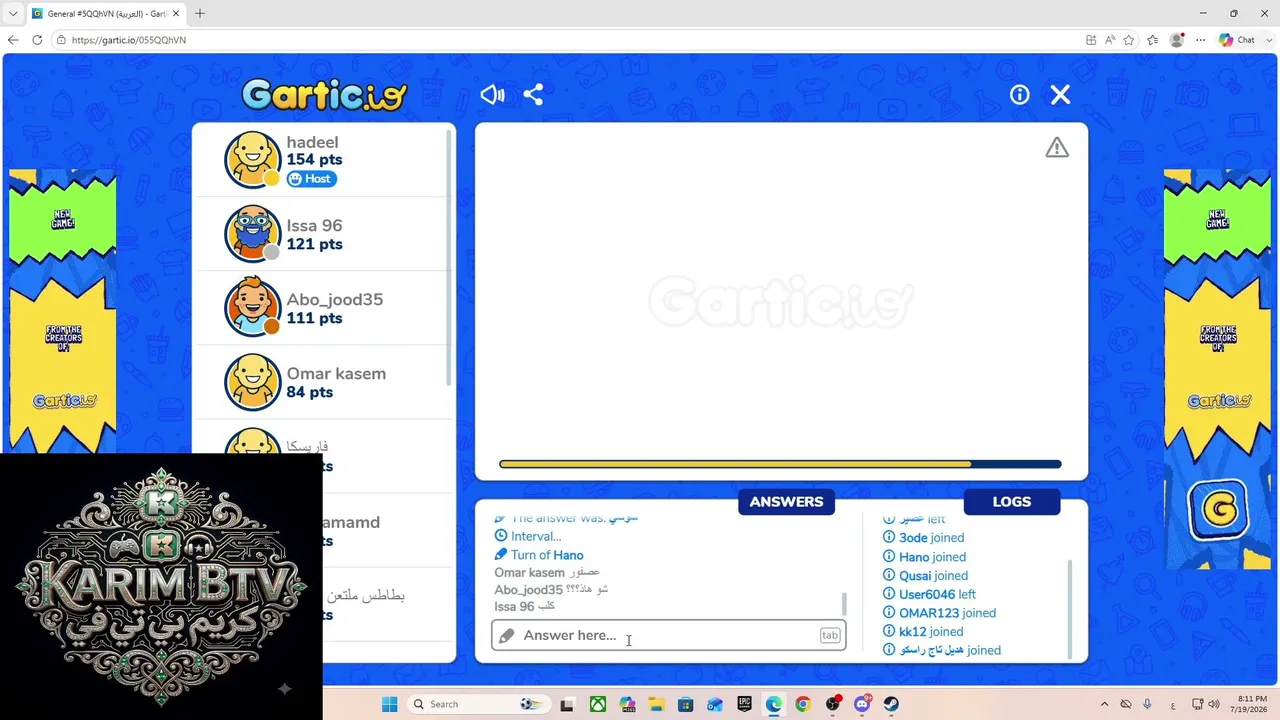Open Epic Games Launcher from taskbar
Image resolution: width=1280 pixels, height=720 pixels.
pos(744,704)
